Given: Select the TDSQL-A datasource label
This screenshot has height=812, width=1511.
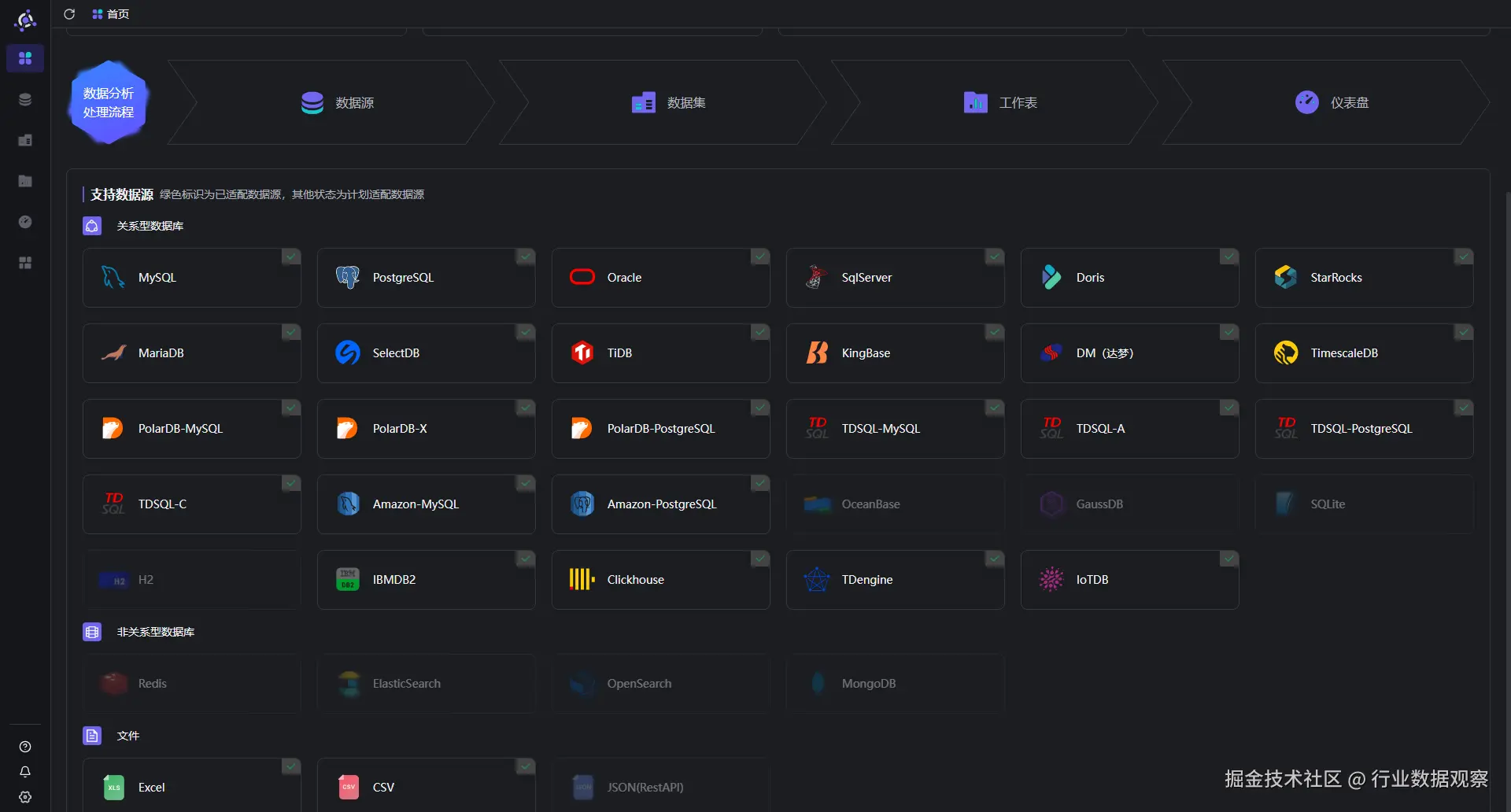Looking at the screenshot, I should [x=1100, y=429].
